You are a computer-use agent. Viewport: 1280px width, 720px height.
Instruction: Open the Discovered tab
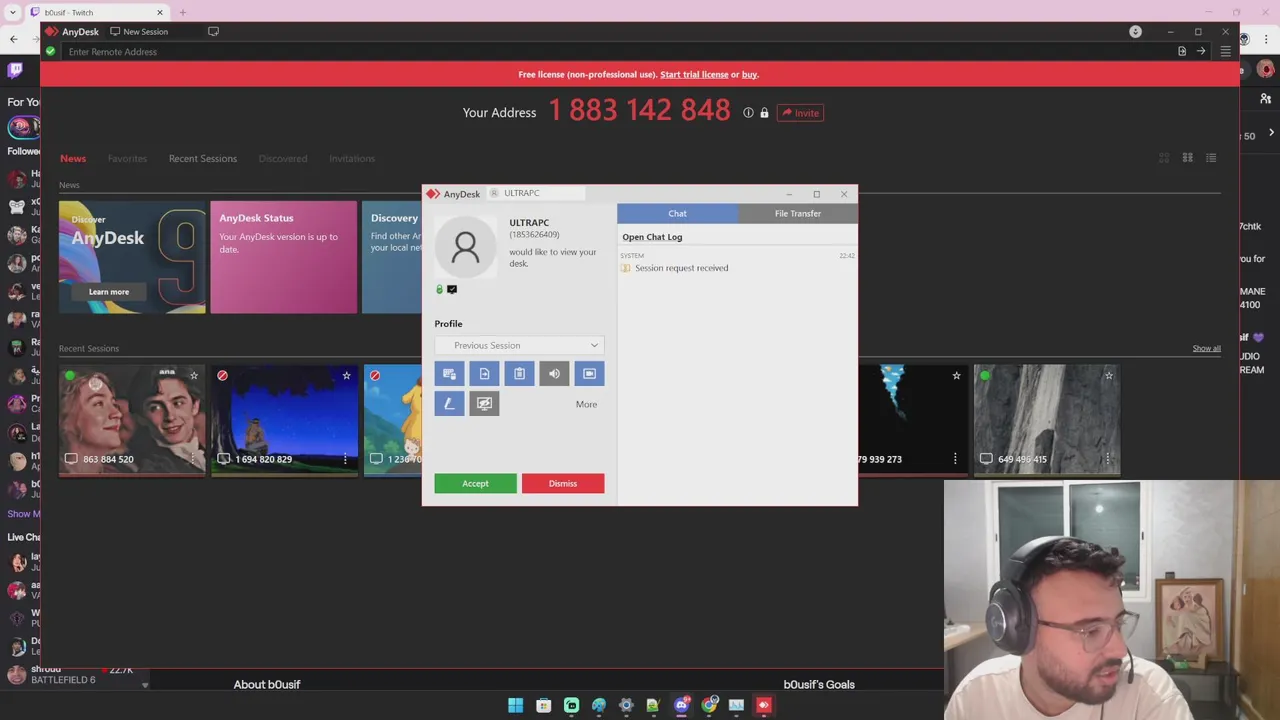pyautogui.click(x=283, y=158)
